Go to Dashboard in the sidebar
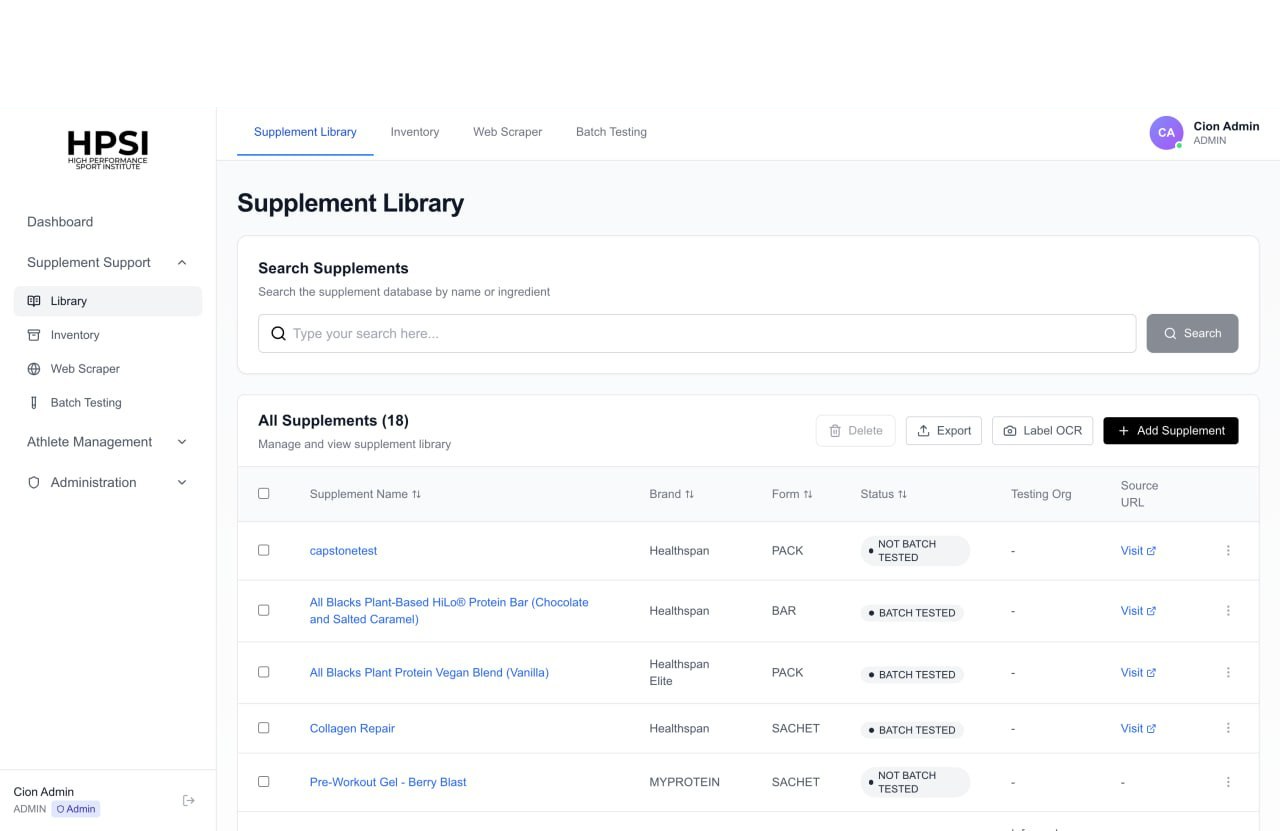The width and height of the screenshot is (1280, 831). [x=60, y=222]
